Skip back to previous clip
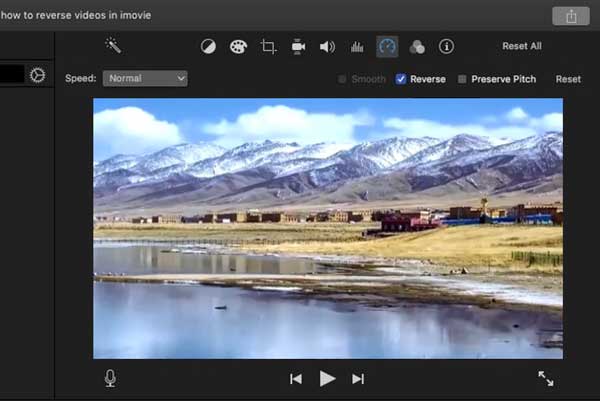This screenshot has height=401, width=600. coord(296,379)
